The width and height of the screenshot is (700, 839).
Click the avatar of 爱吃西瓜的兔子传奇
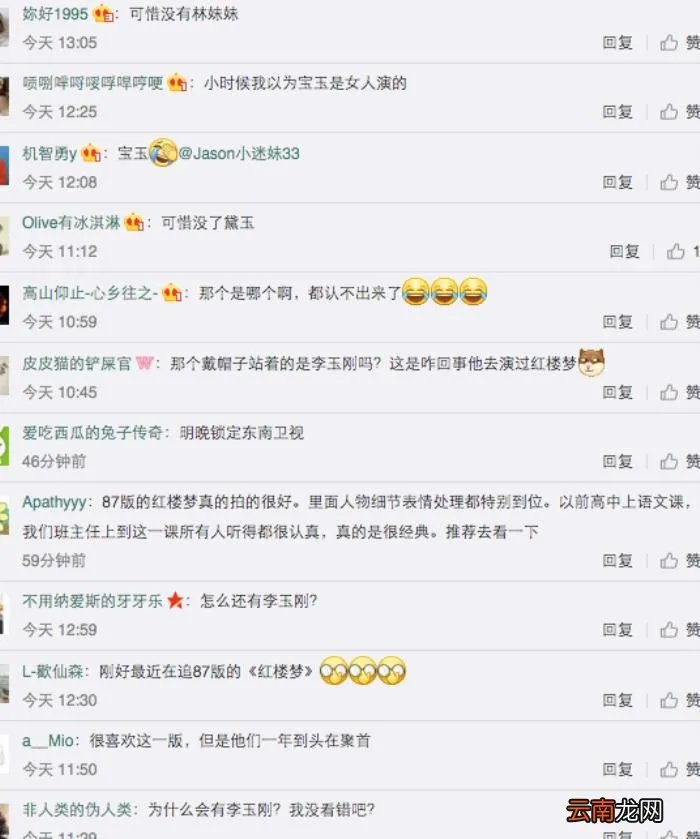4,446
